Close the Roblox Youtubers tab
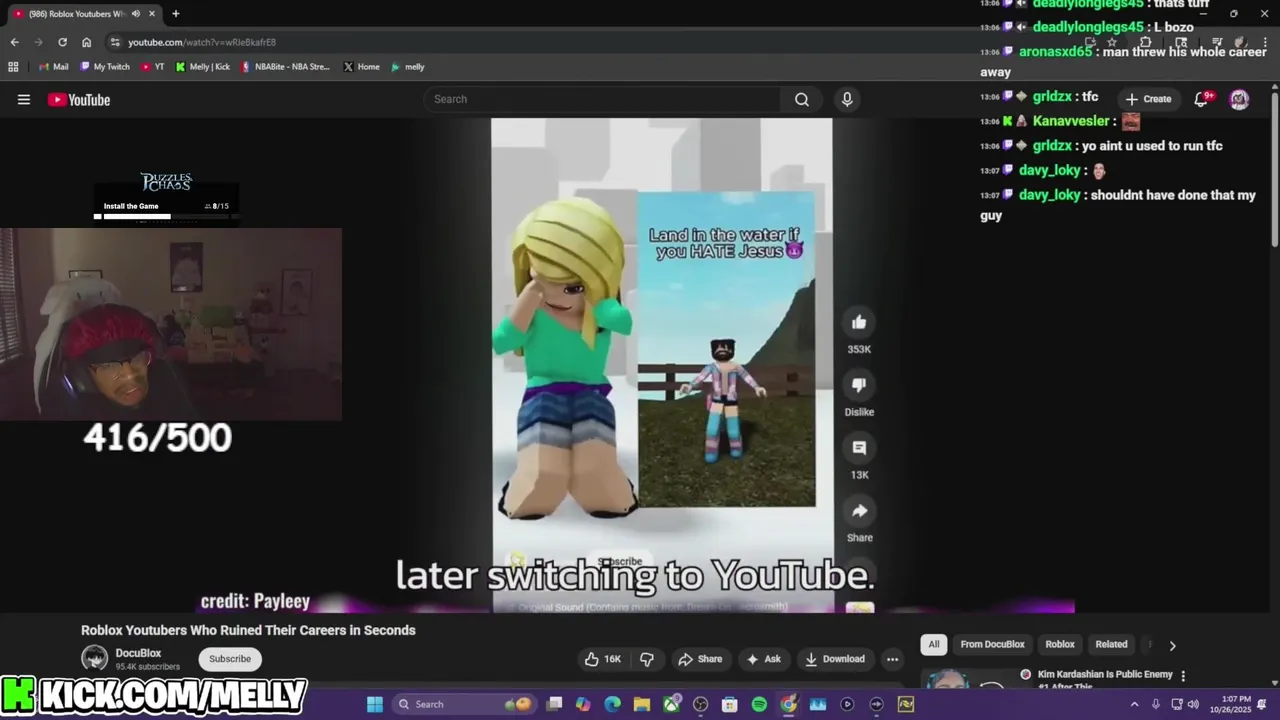The height and width of the screenshot is (720, 1280). 152,14
